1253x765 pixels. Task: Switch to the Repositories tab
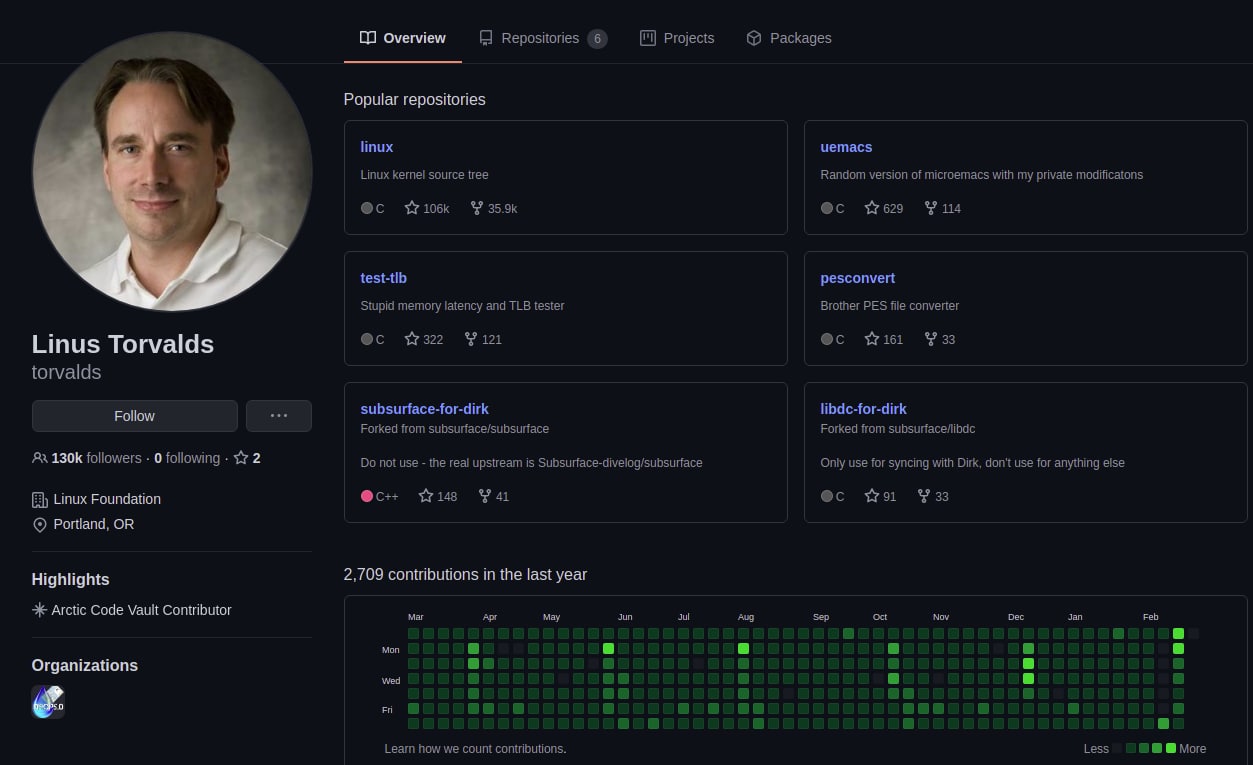point(542,38)
